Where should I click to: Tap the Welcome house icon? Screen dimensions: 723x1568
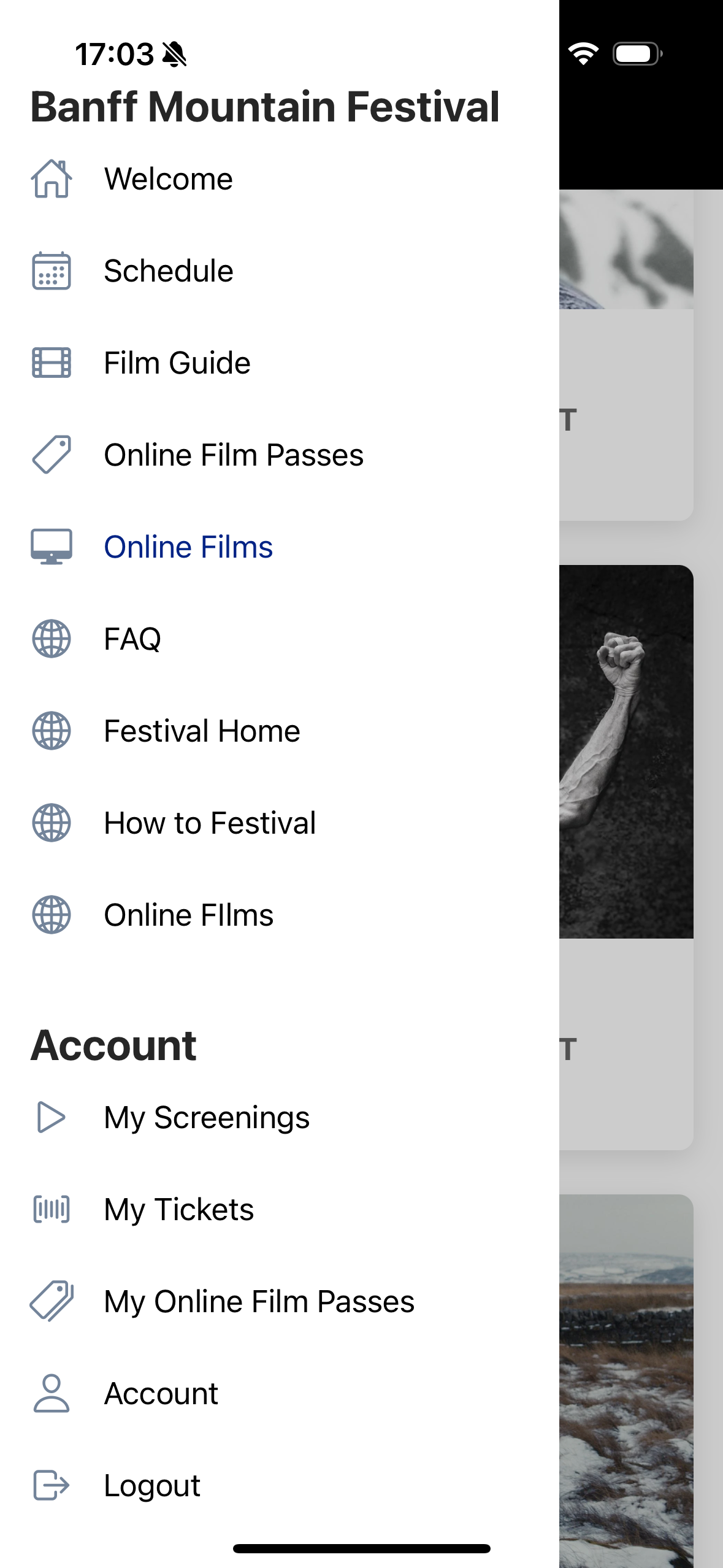click(x=52, y=179)
